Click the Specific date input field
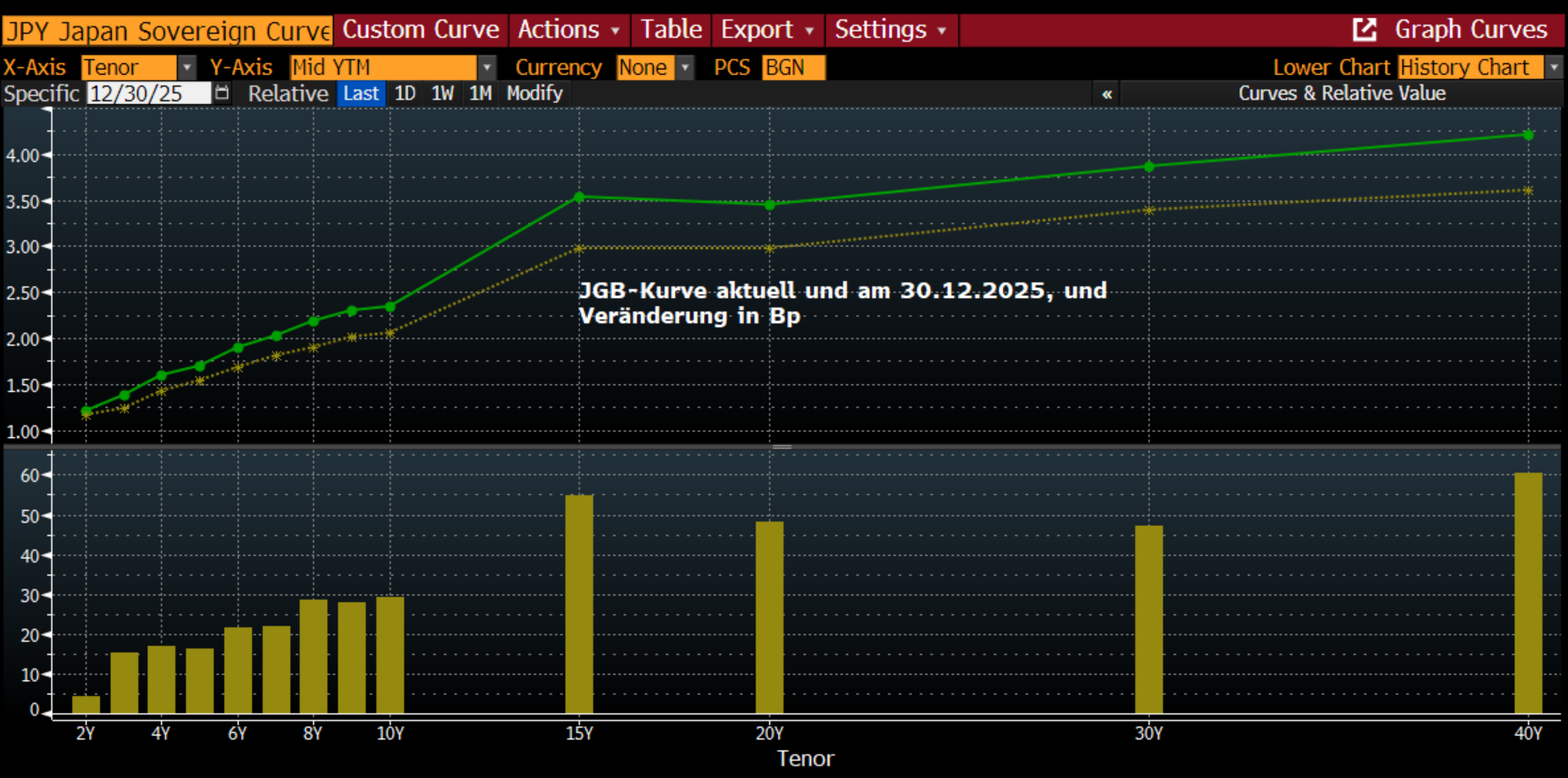The width and height of the screenshot is (1568, 778). [x=148, y=93]
